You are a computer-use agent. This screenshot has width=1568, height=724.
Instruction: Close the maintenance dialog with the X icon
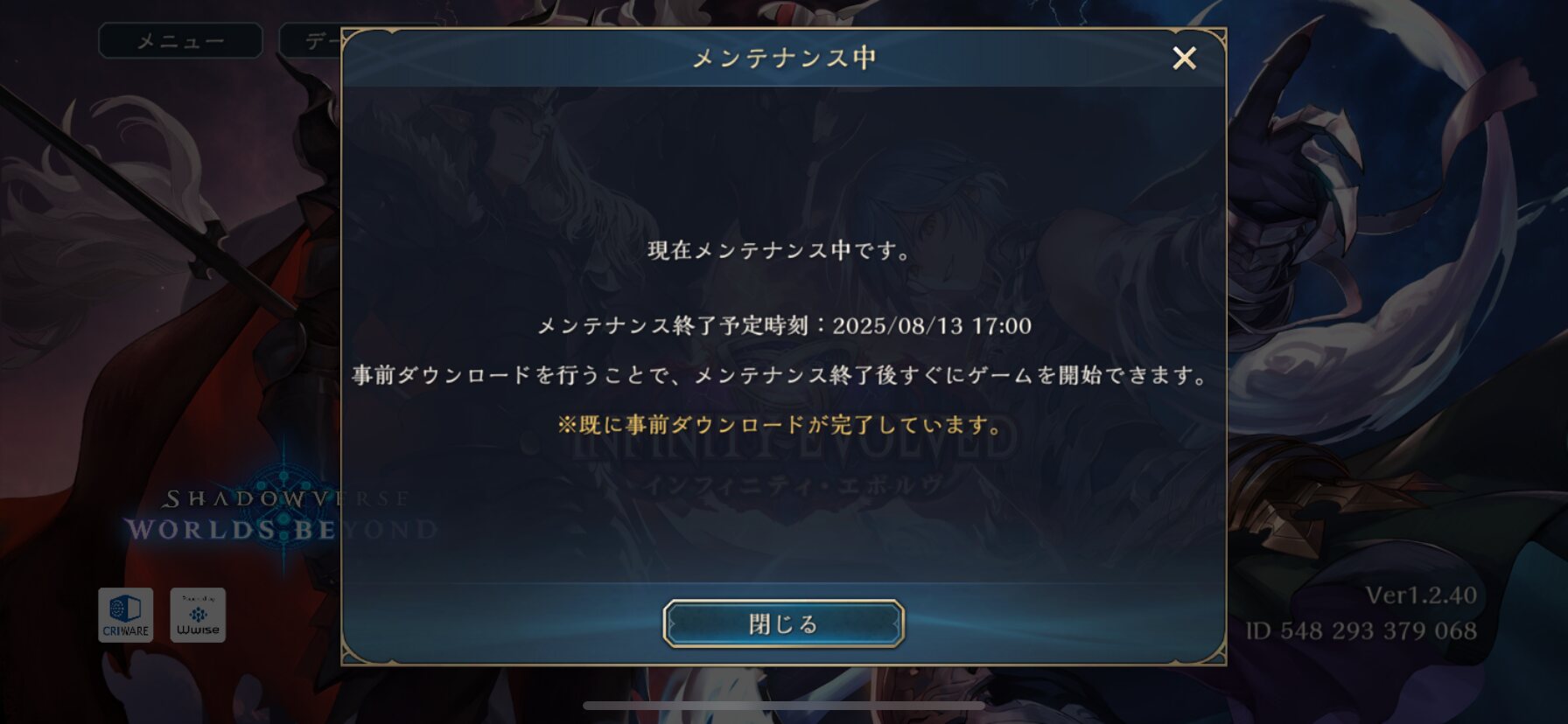1184,58
